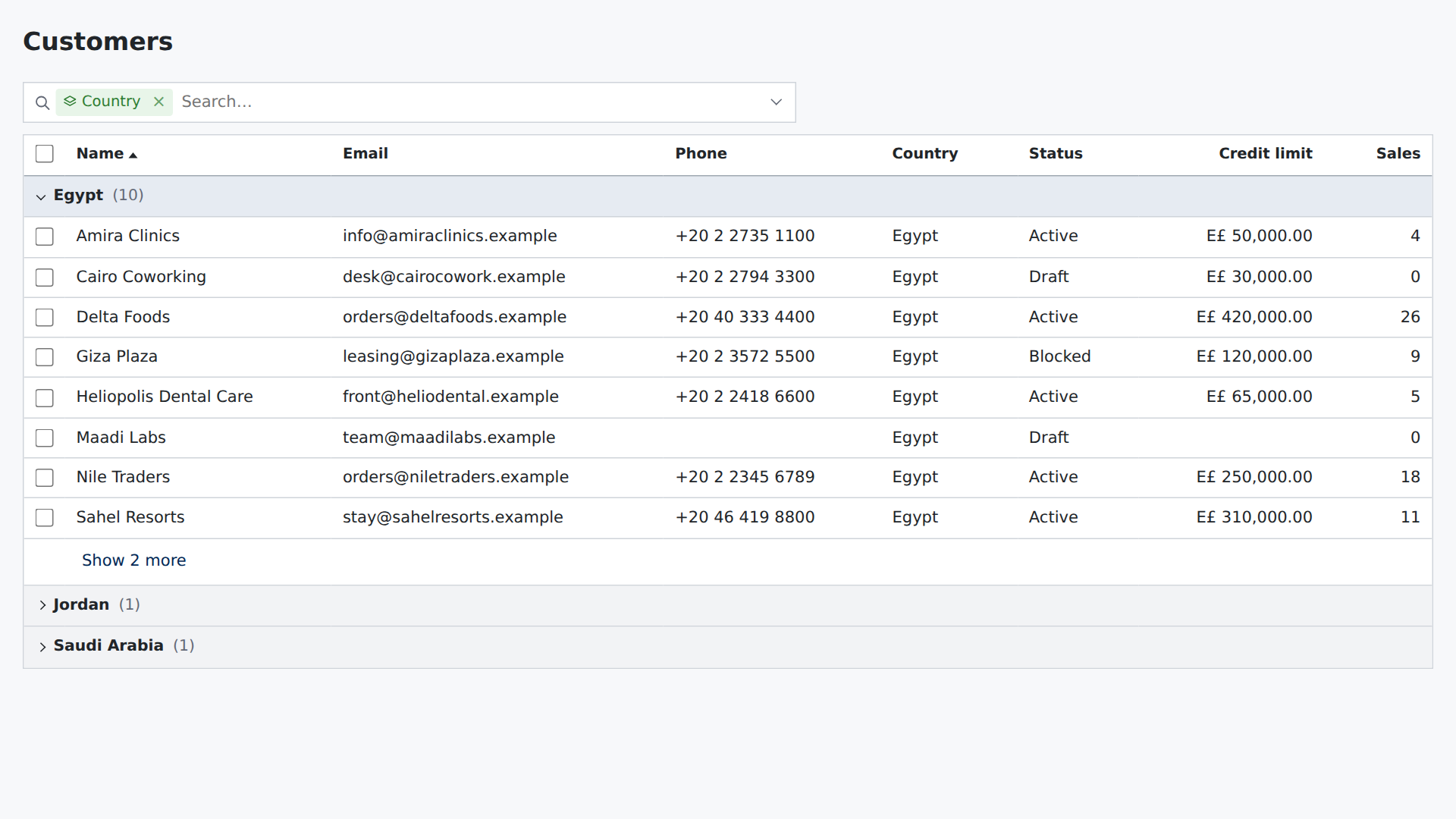
Task: Click email team@maadilabs.example
Action: (449, 438)
